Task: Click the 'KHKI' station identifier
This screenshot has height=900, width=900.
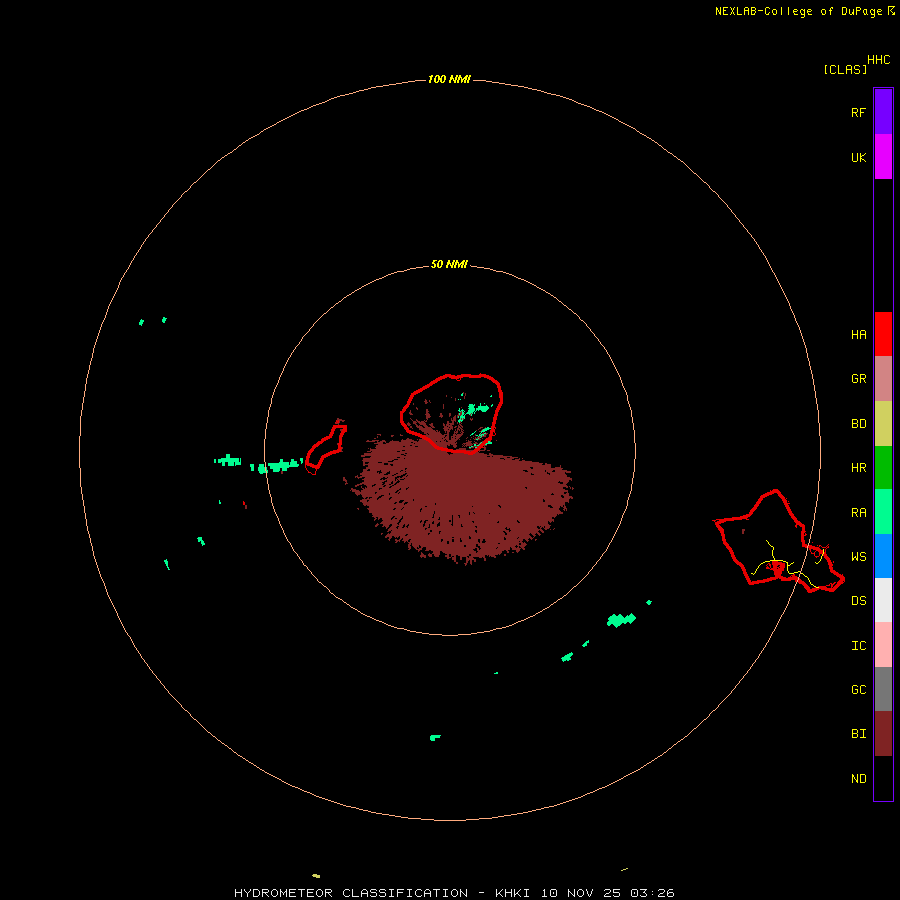Action: point(512,893)
